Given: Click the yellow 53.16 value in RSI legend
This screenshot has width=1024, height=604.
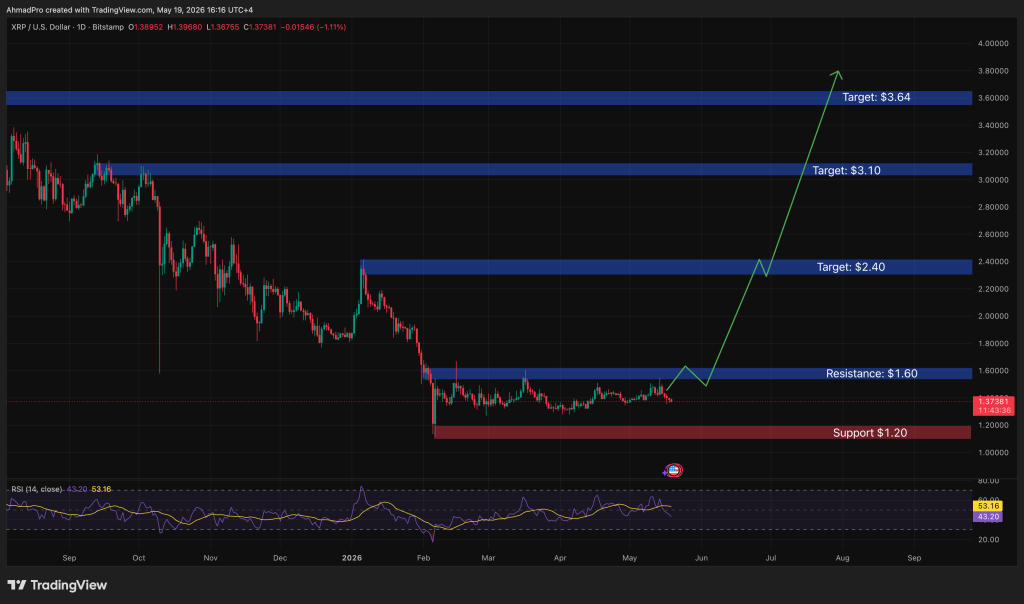Looking at the screenshot, I should (101, 489).
